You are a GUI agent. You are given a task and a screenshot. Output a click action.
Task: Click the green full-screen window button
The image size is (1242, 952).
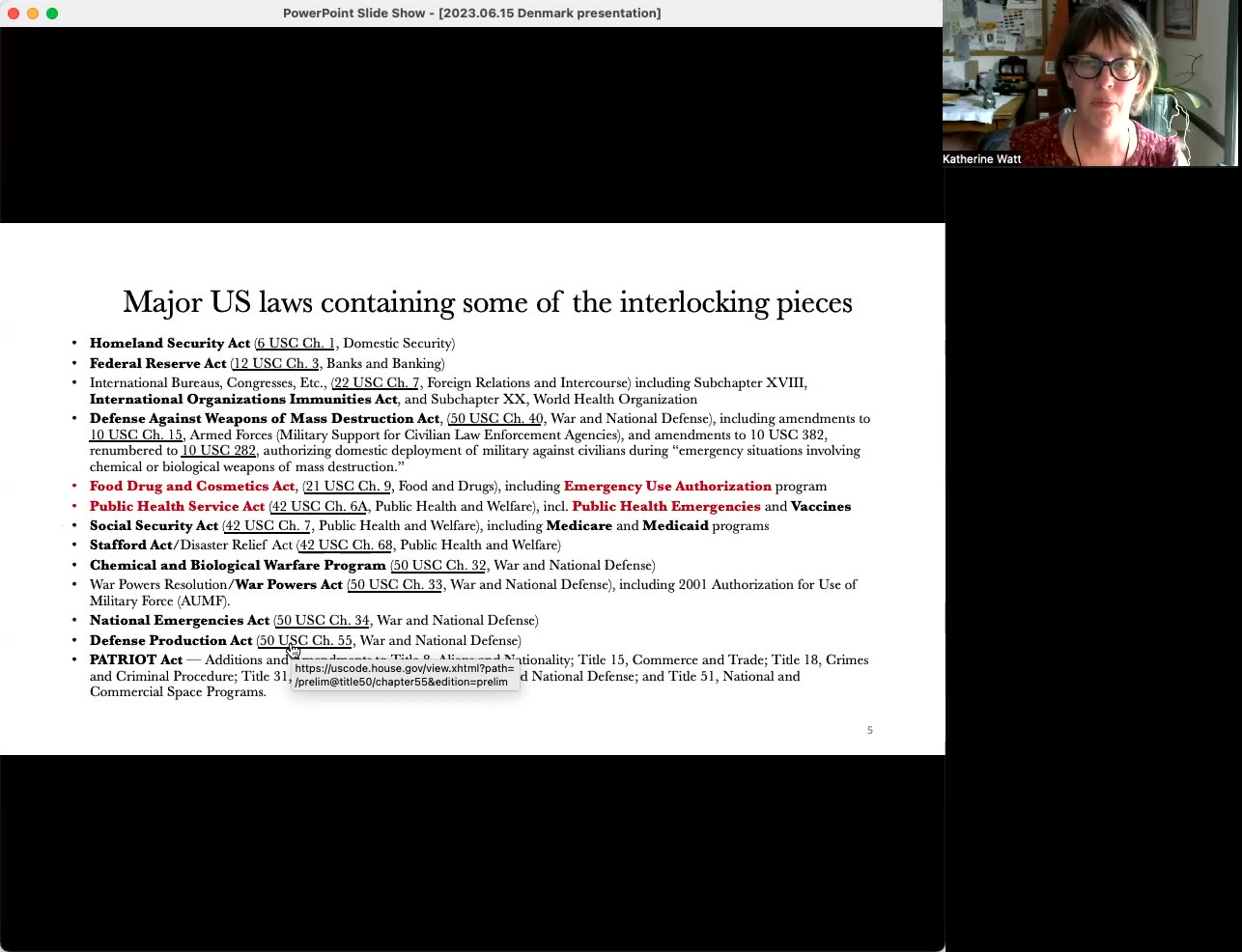tap(52, 14)
